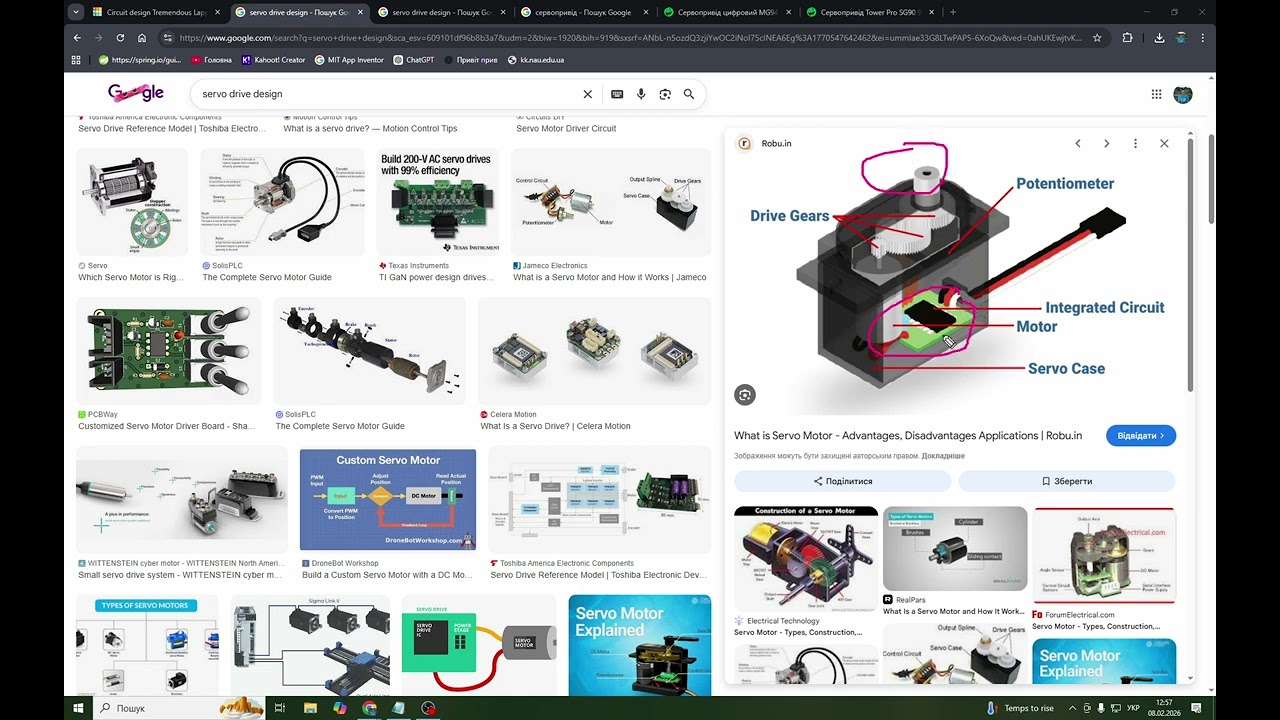Open Servo Motor Explained blue thumbnail in results

tap(639, 646)
